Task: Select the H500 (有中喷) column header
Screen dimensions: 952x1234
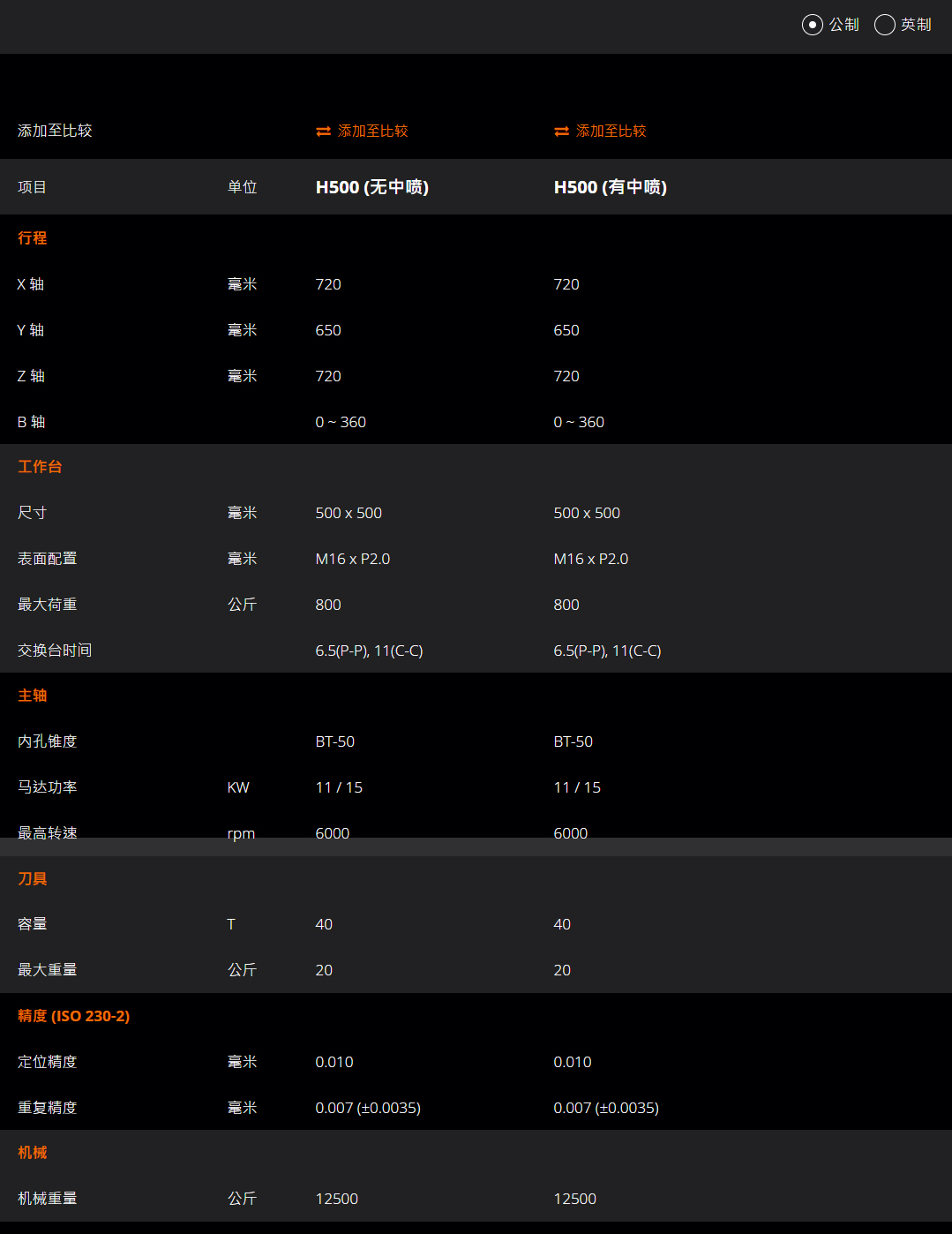Action: [x=610, y=187]
